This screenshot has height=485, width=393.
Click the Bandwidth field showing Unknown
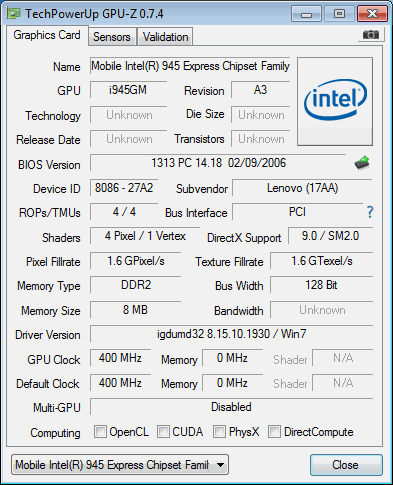[322, 310]
